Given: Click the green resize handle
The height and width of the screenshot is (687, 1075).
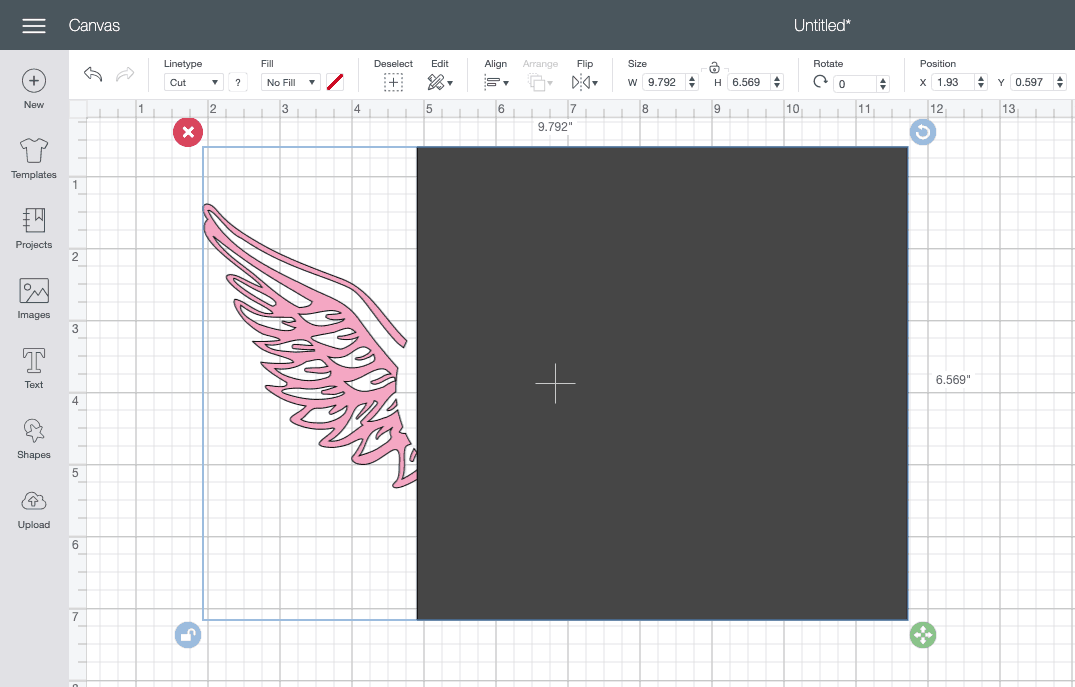Looking at the screenshot, I should click(x=923, y=635).
